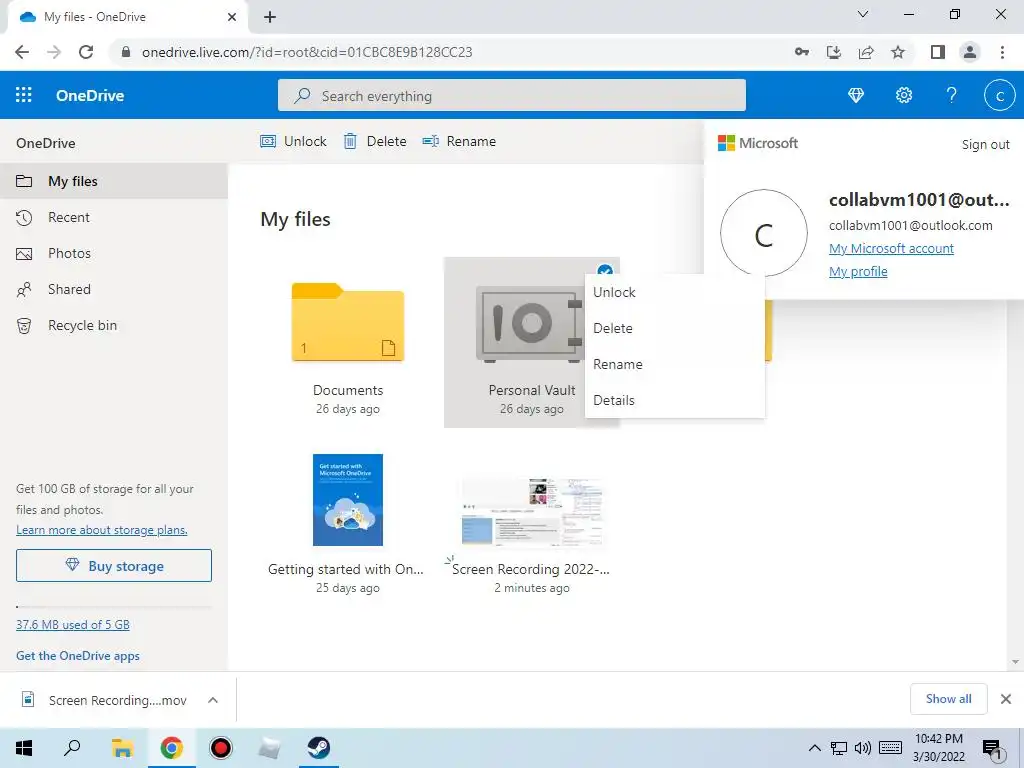
Task: Click the install app icon in address bar
Action: 834,52
